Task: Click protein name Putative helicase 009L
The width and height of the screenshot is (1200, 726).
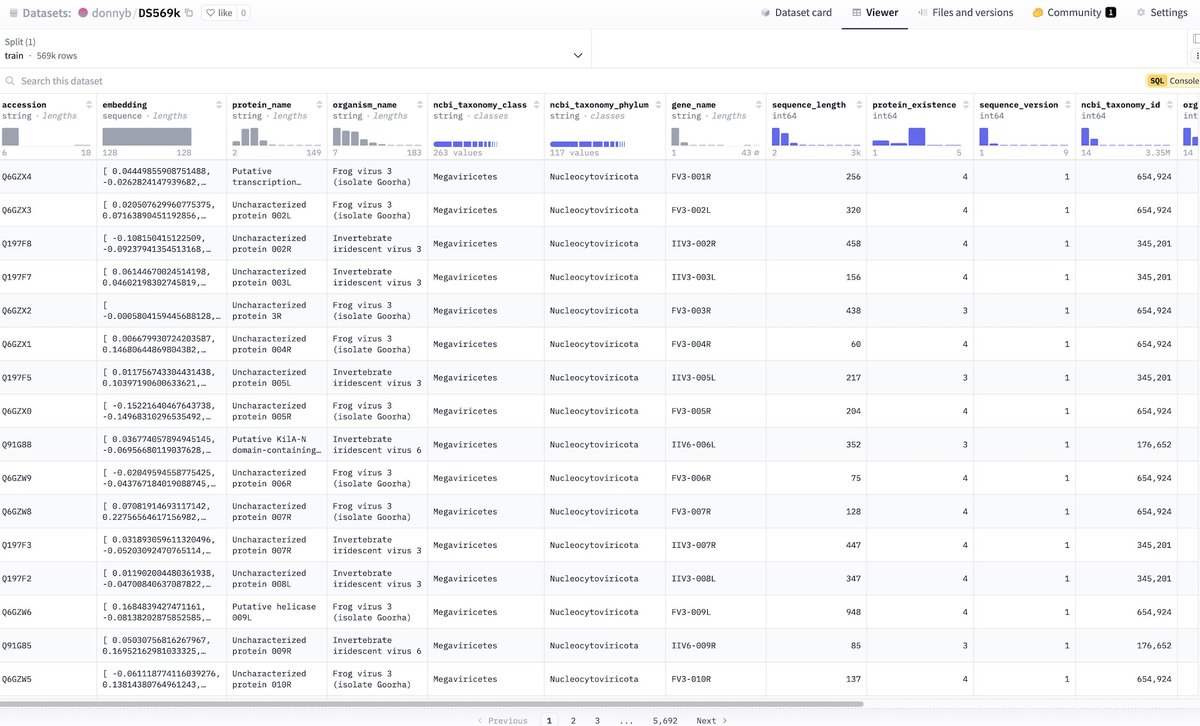Action: coord(274,612)
